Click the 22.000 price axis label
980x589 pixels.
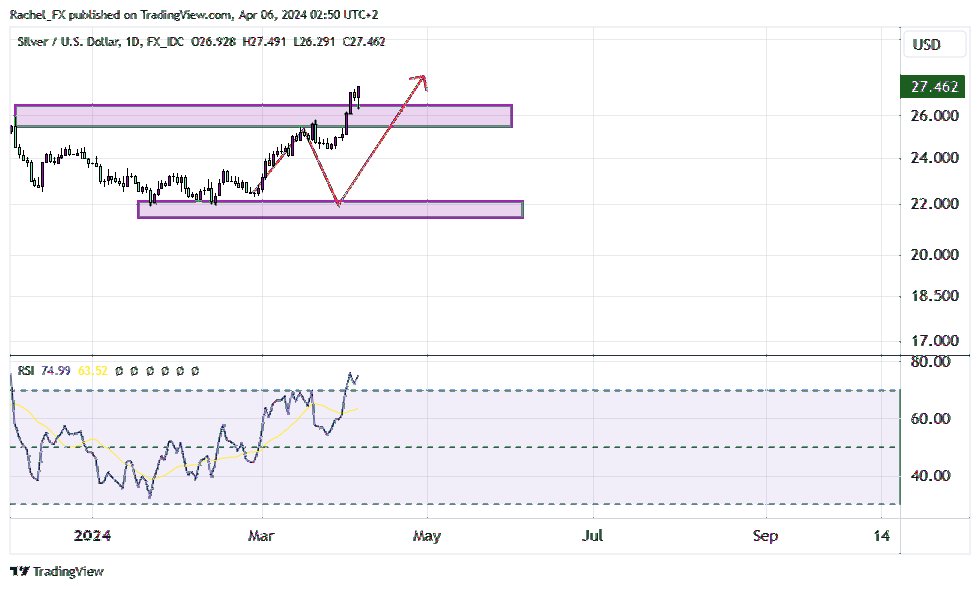point(935,204)
